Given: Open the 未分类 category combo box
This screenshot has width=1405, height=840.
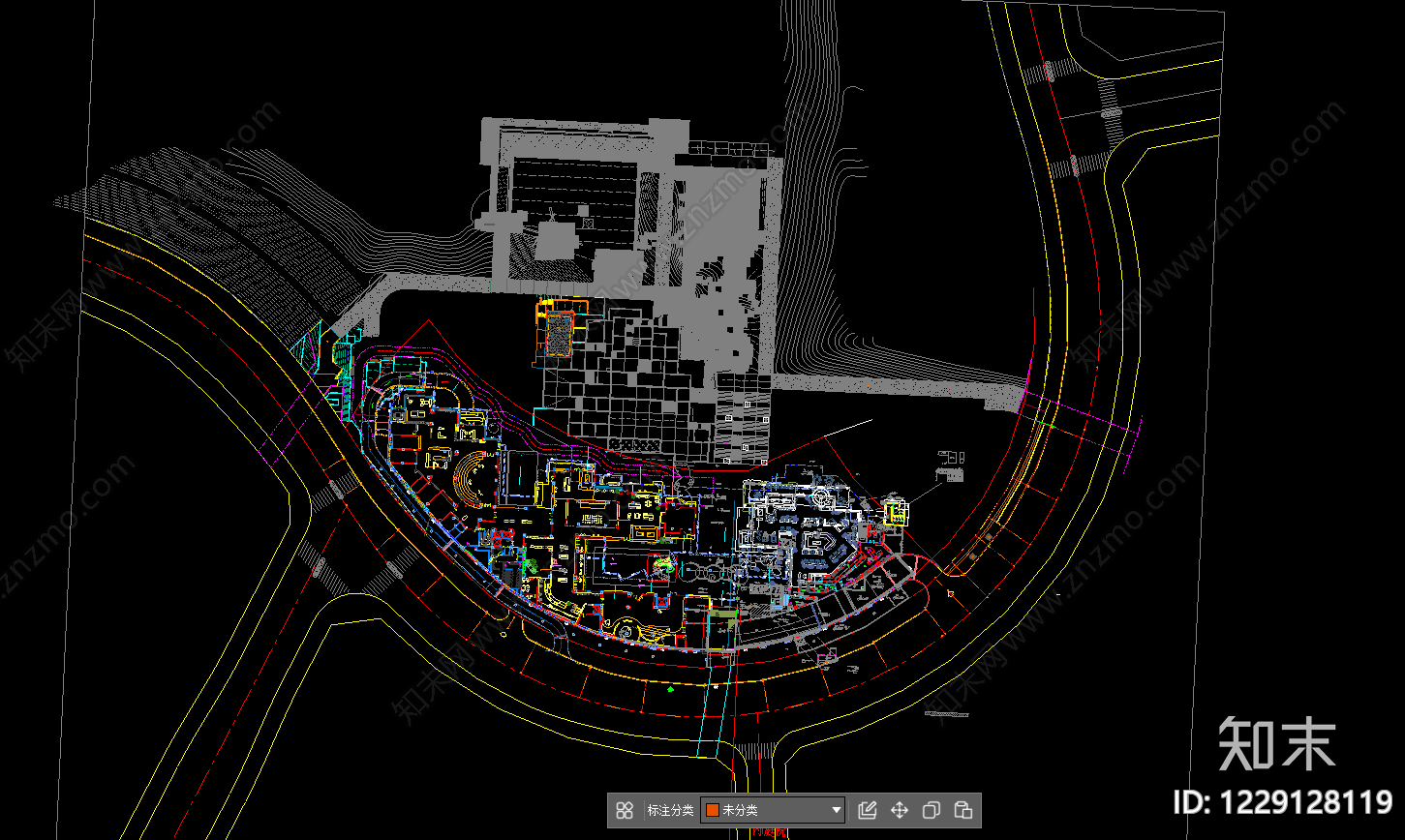Looking at the screenshot, I should click(x=773, y=810).
